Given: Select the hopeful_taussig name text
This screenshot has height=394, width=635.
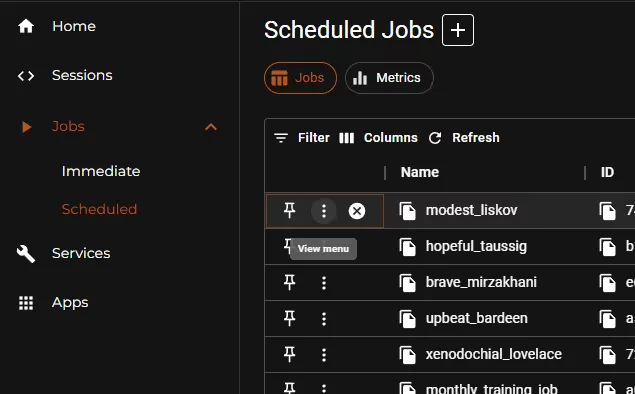Looking at the screenshot, I should 476,246.
